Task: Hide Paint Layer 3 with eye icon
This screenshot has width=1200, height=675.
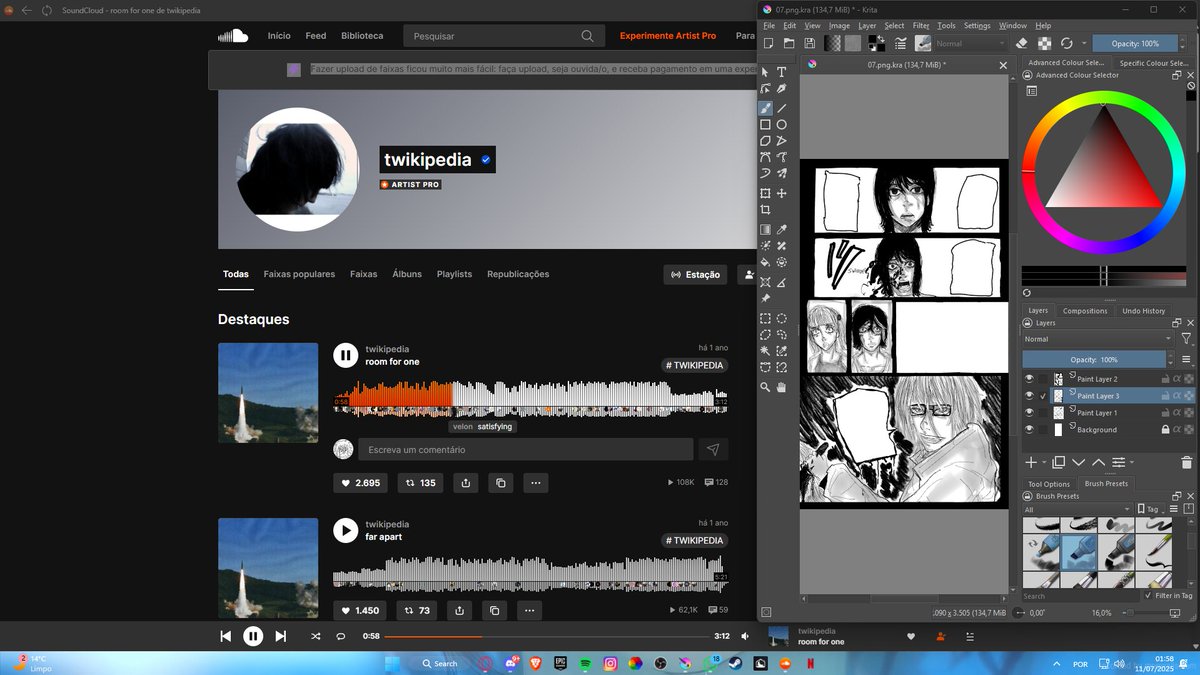Action: coord(1029,396)
